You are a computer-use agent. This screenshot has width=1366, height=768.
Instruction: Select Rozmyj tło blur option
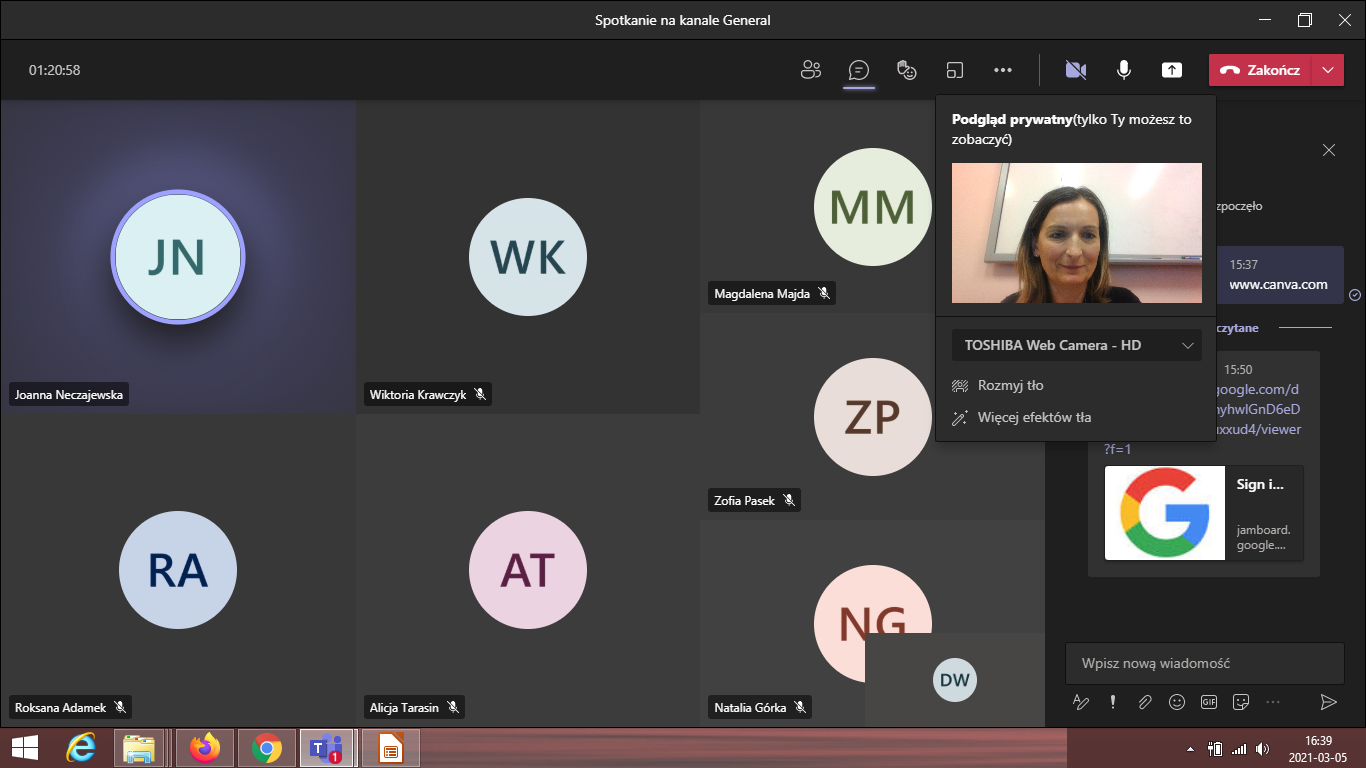tap(1010, 386)
